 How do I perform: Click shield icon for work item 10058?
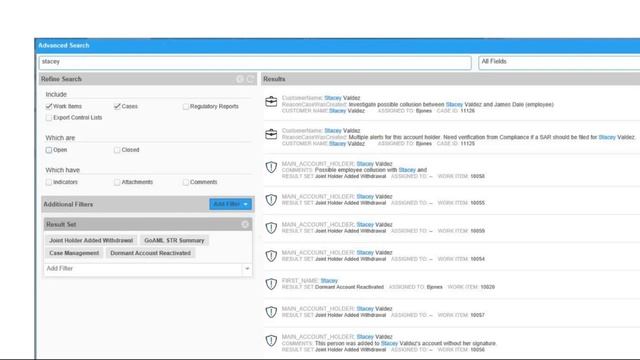pos(271,167)
